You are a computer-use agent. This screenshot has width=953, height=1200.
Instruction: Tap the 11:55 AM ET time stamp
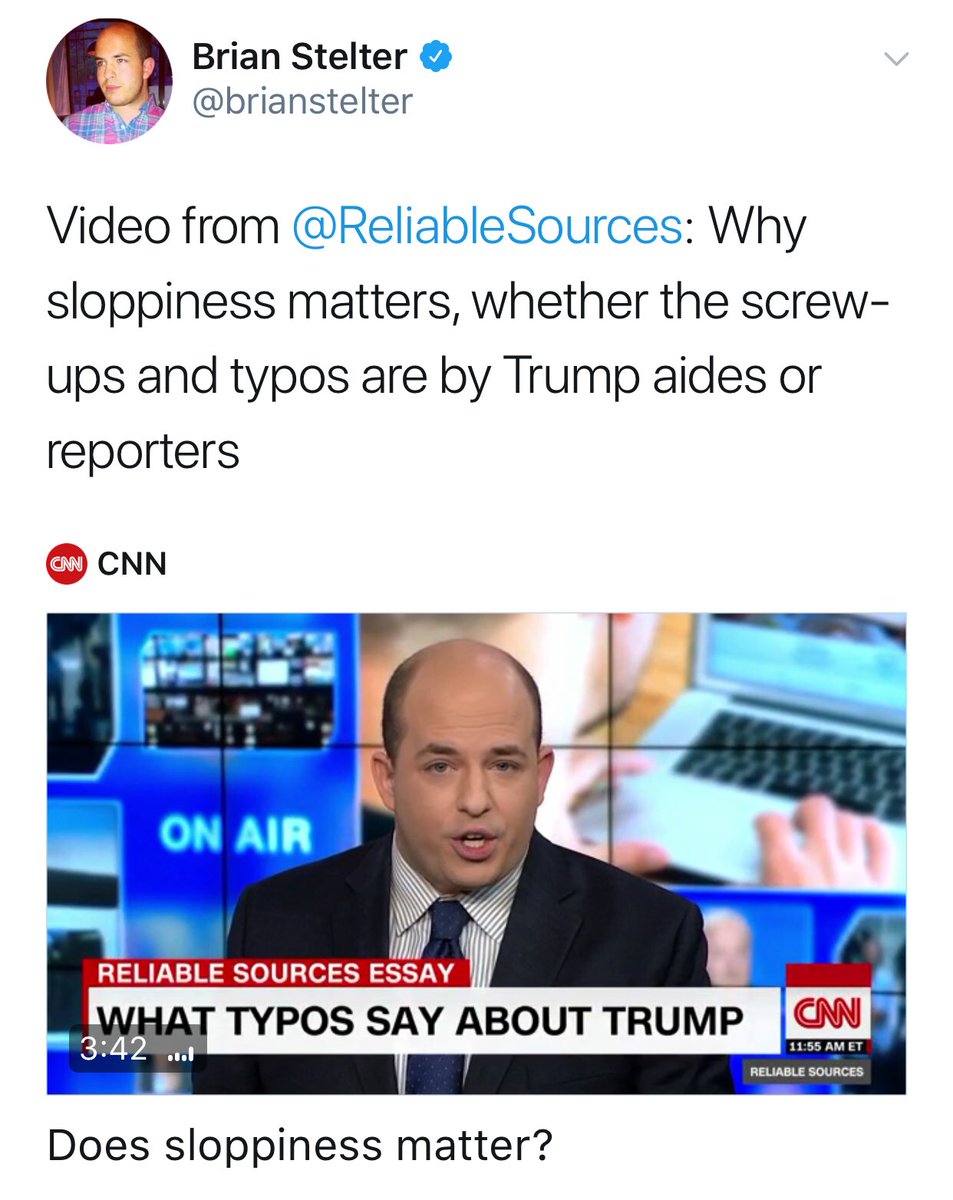pyautogui.click(x=825, y=1047)
